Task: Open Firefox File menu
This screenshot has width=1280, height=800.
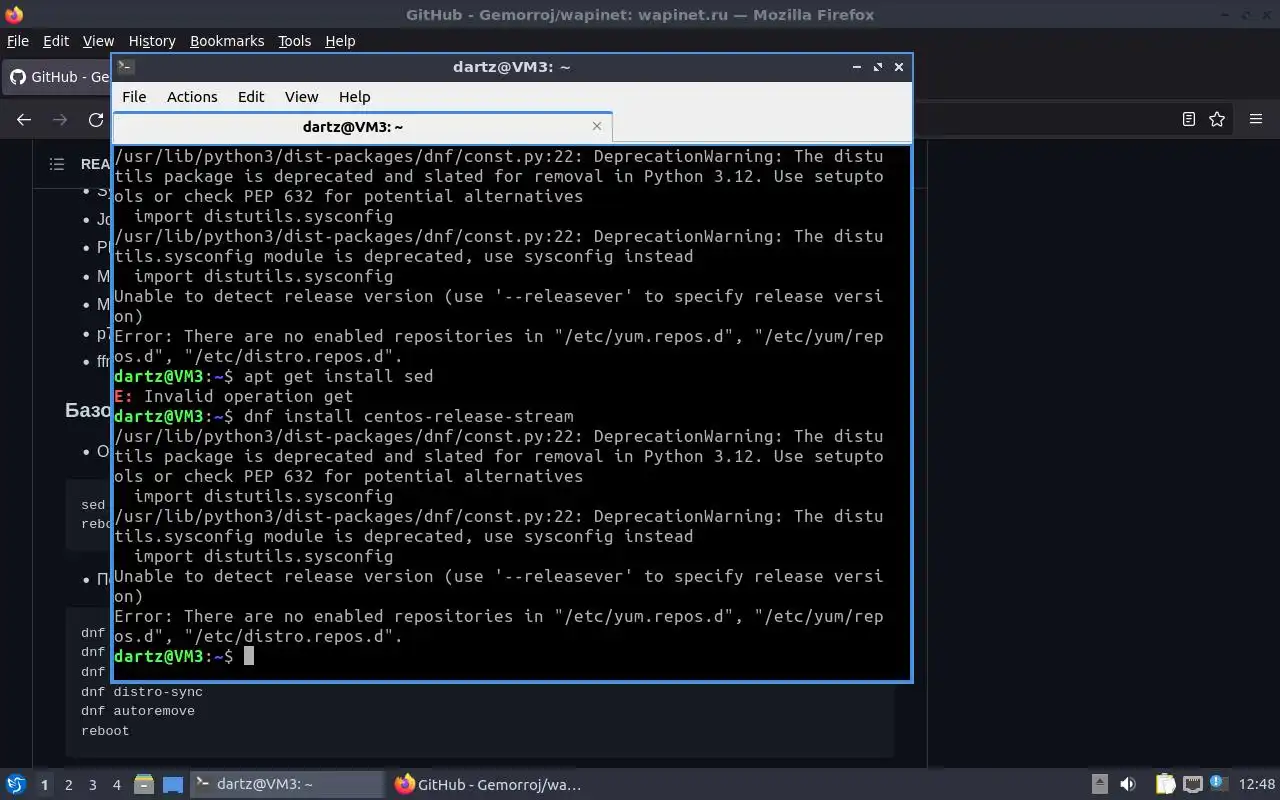Action: pyautogui.click(x=18, y=41)
